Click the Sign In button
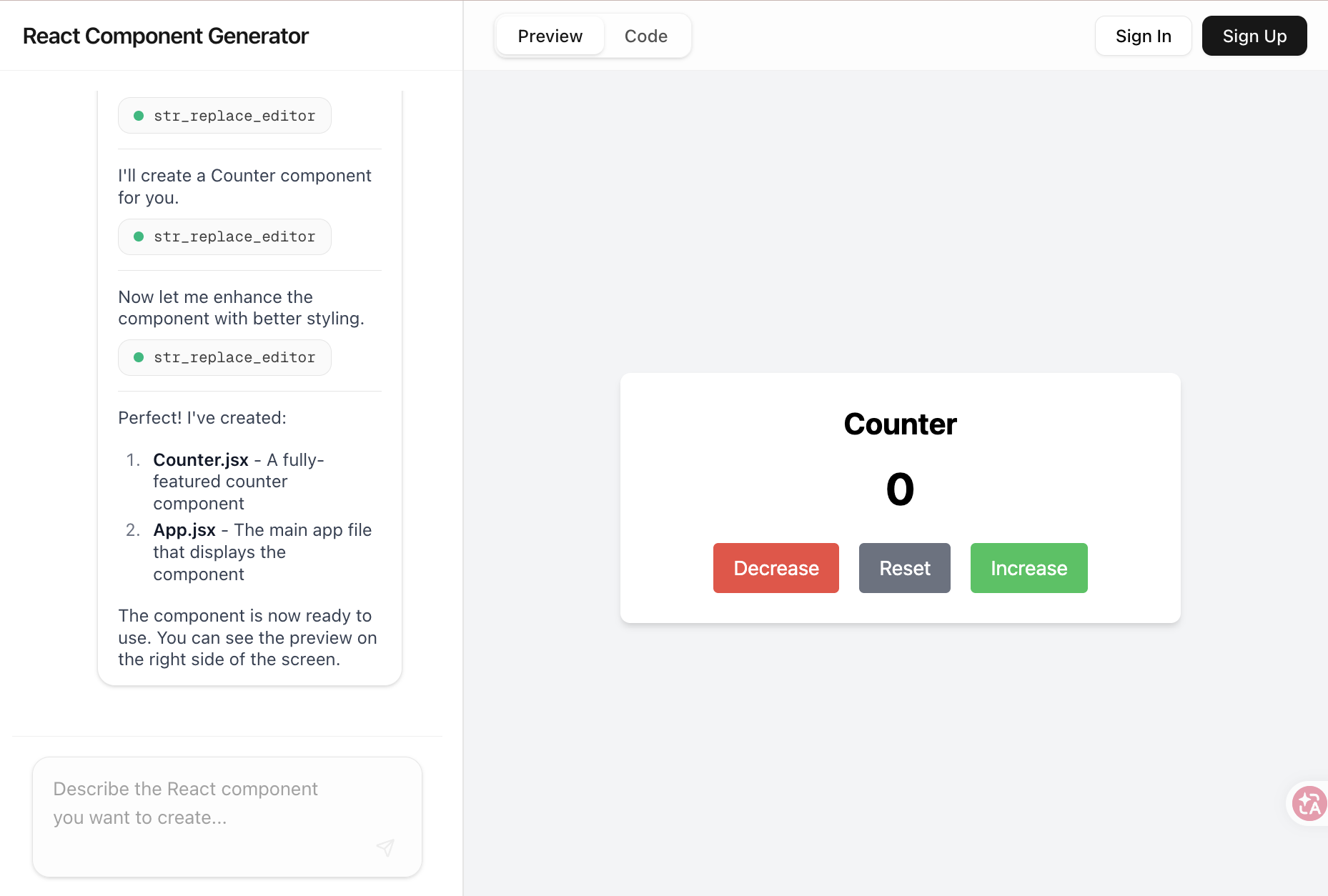Image resolution: width=1328 pixels, height=896 pixels. point(1143,36)
